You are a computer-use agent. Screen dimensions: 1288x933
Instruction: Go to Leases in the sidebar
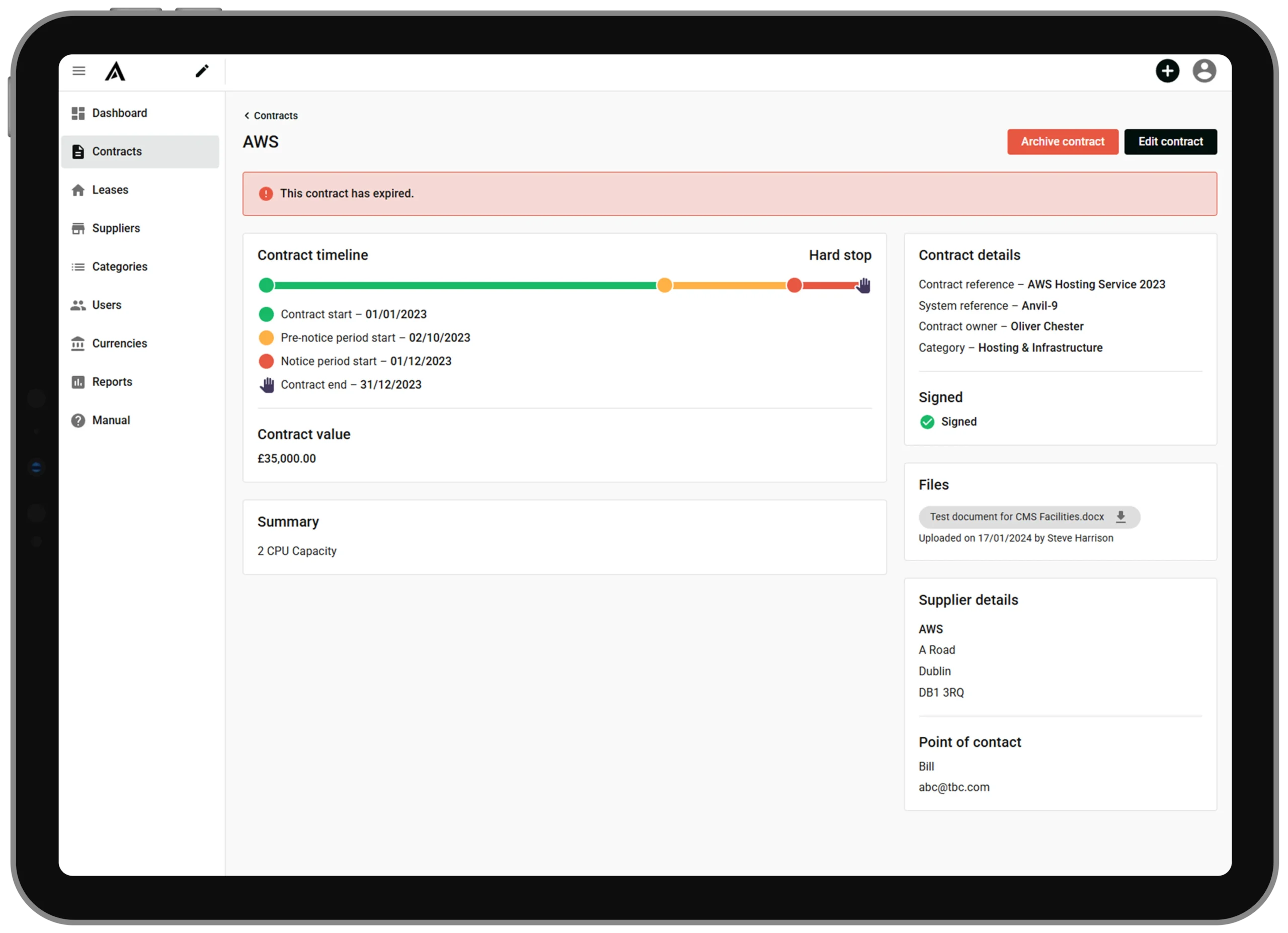pos(140,190)
